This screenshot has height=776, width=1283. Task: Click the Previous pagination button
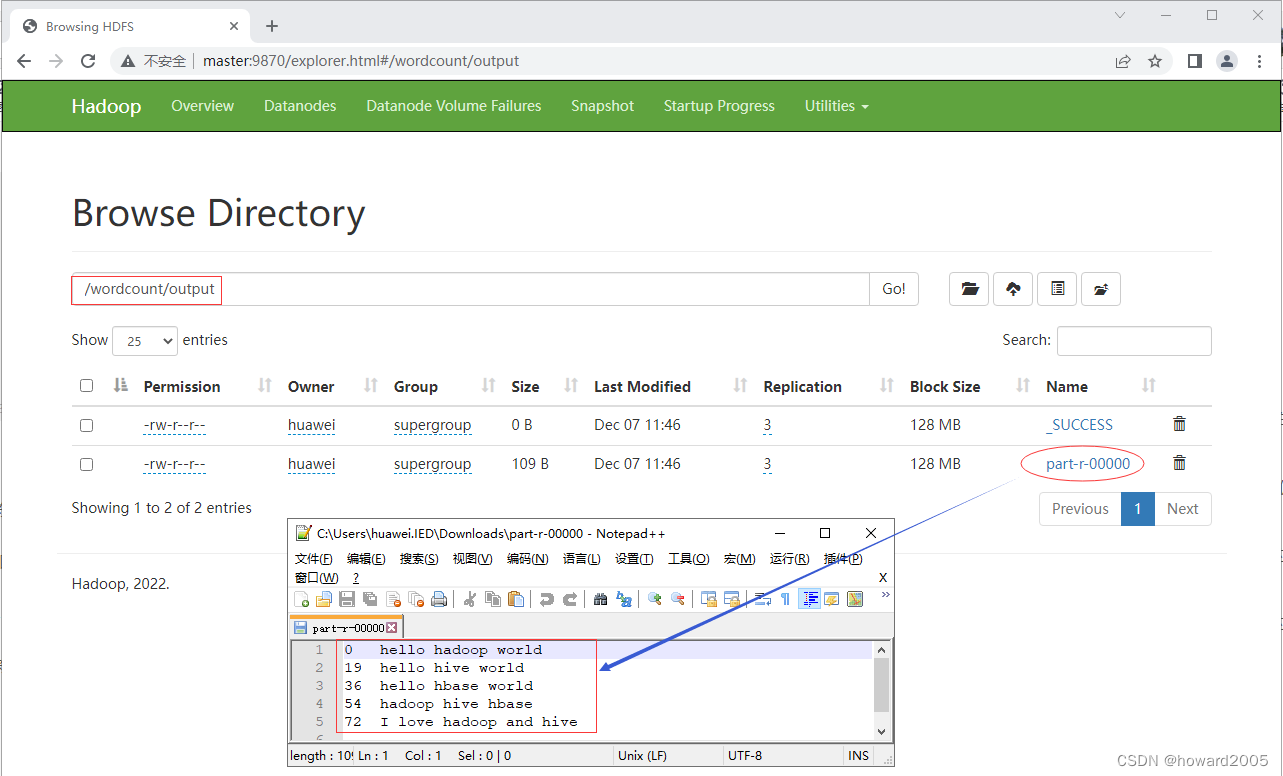(x=1080, y=509)
